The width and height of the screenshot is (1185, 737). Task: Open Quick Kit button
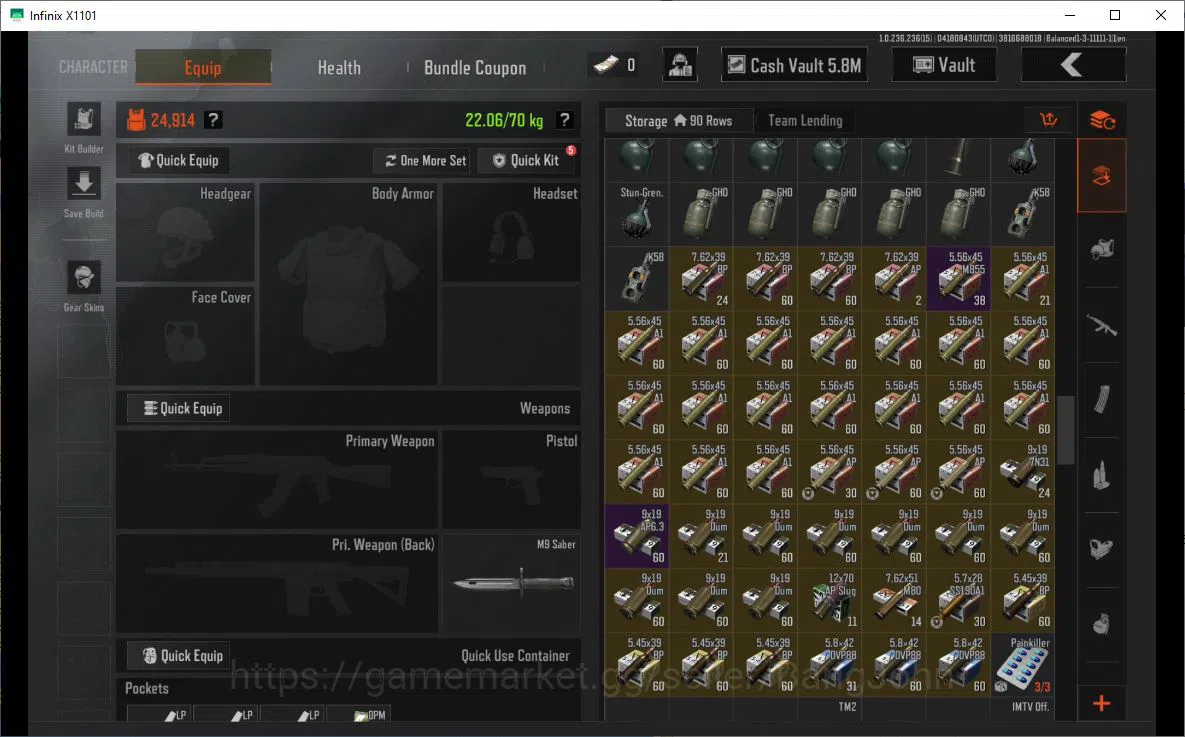pos(526,160)
